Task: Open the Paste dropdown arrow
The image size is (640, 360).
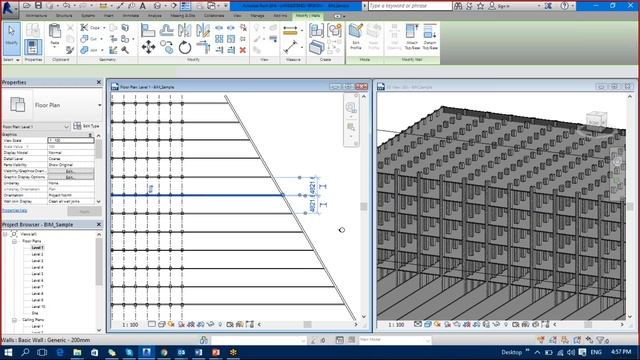Action: (54, 47)
